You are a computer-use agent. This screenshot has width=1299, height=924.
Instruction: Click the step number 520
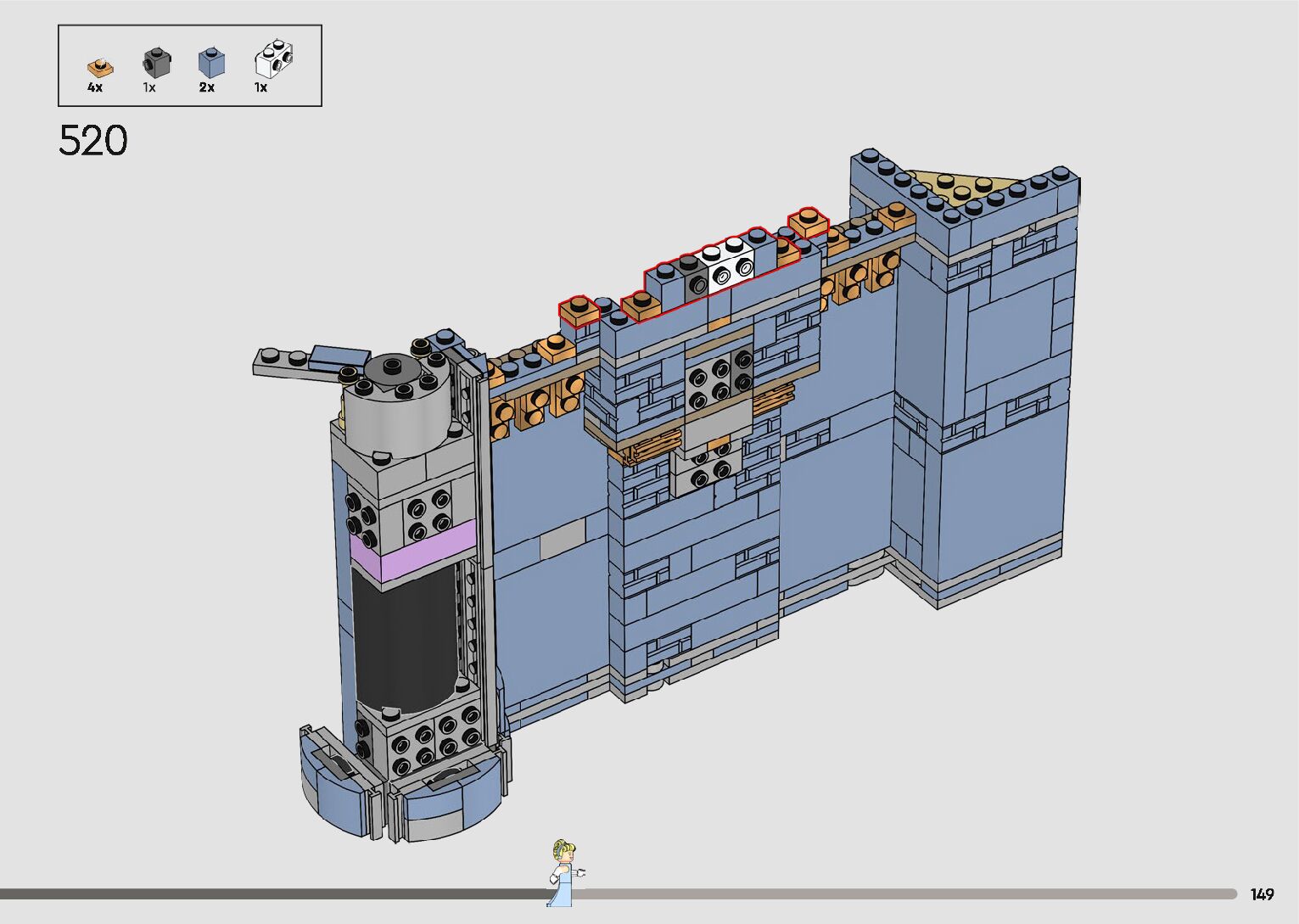[x=93, y=141]
